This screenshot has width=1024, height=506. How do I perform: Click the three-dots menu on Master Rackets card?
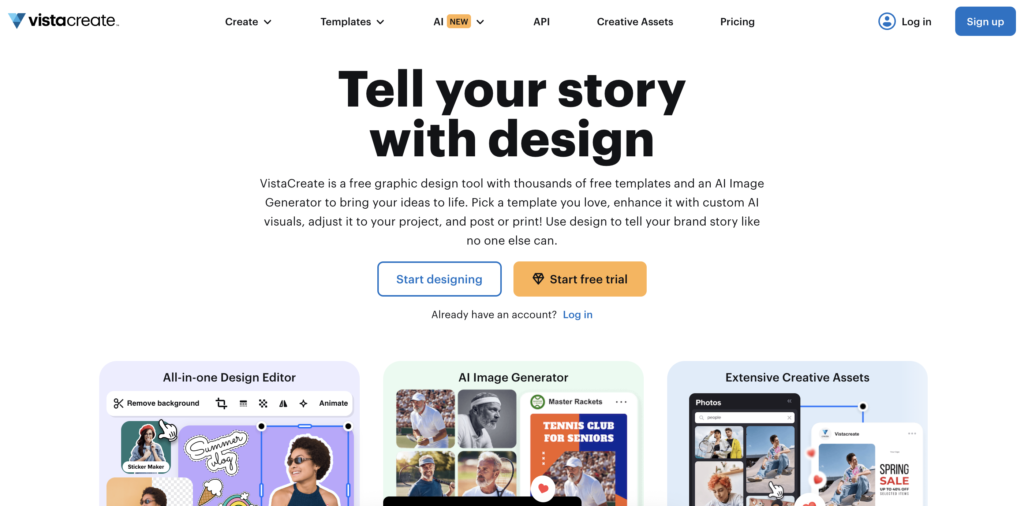coord(621,402)
